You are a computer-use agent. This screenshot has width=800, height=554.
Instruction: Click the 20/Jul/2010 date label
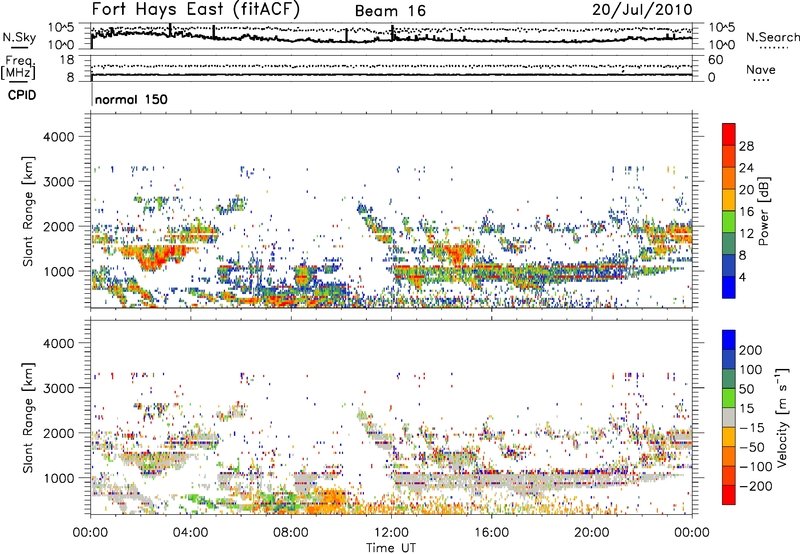[642, 10]
